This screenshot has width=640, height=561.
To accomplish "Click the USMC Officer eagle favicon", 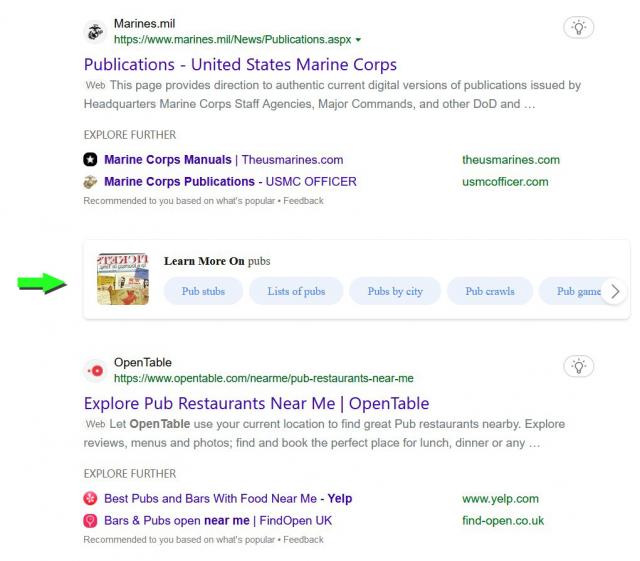I will (90, 182).
